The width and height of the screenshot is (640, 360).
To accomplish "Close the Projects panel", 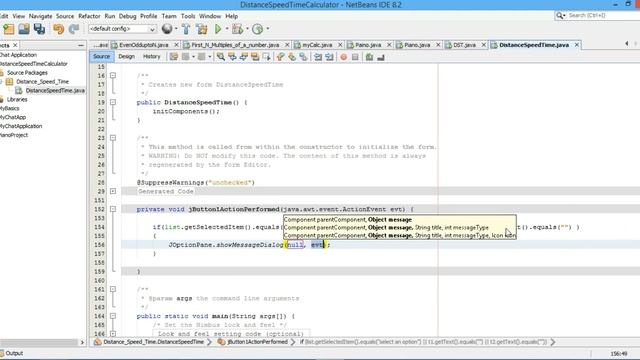I will [x=15, y=45].
